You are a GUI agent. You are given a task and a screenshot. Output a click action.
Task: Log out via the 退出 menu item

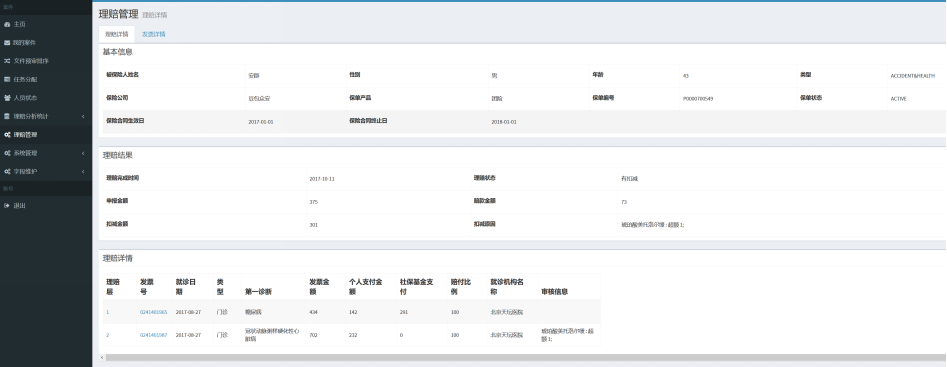pyautogui.click(x=46, y=206)
